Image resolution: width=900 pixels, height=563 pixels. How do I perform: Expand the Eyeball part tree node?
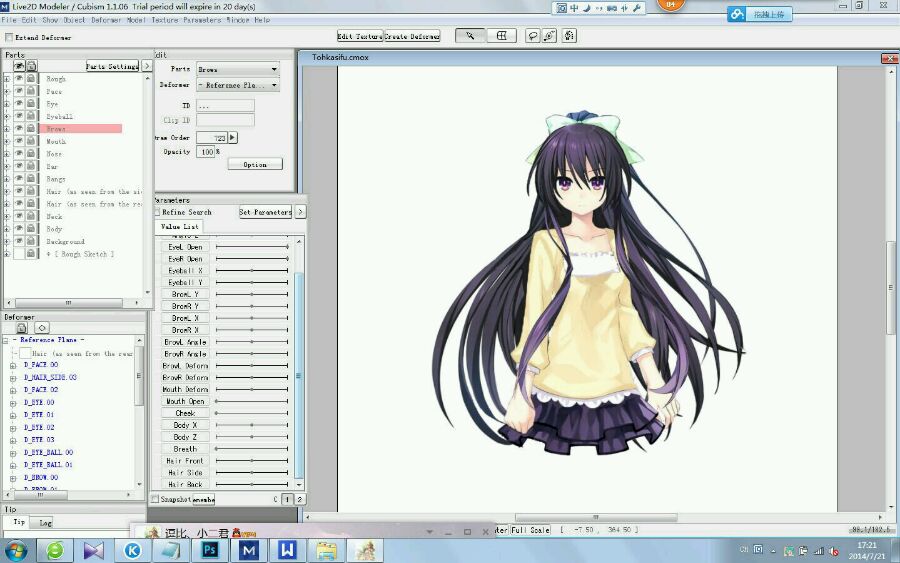[x=7, y=116]
